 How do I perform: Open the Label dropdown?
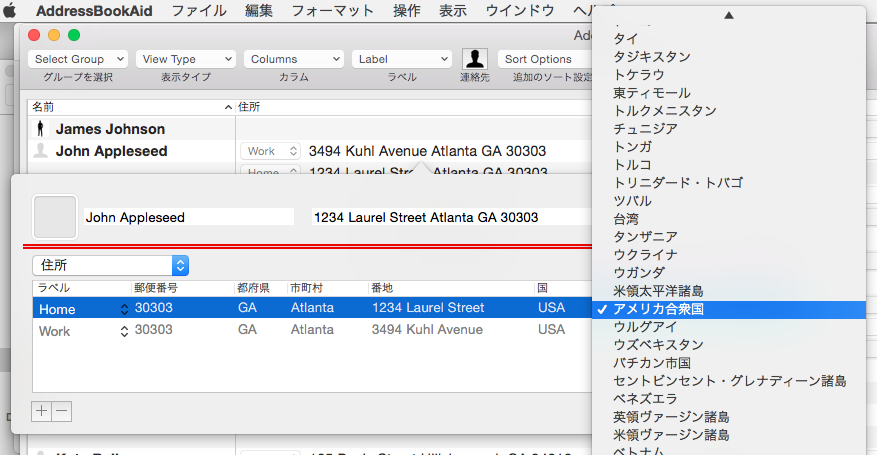(x=402, y=59)
